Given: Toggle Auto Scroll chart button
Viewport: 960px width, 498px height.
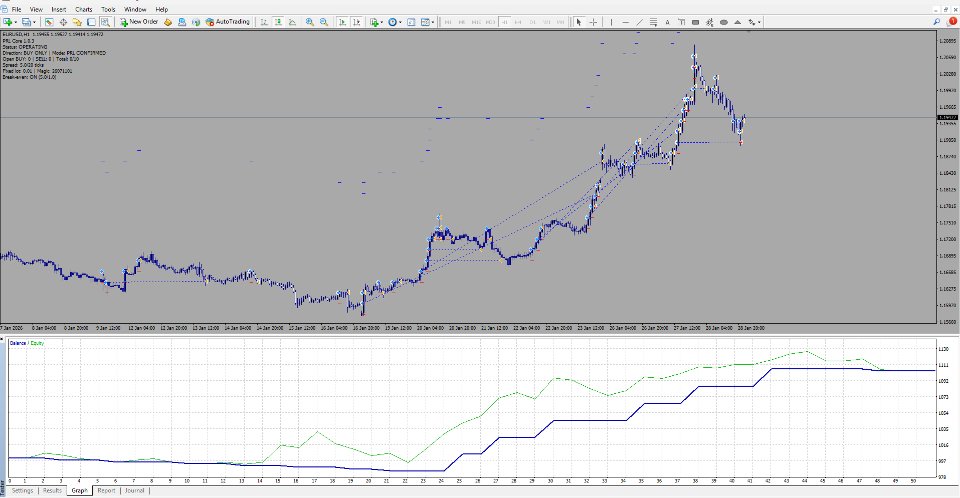Looking at the screenshot, I should (342, 22).
